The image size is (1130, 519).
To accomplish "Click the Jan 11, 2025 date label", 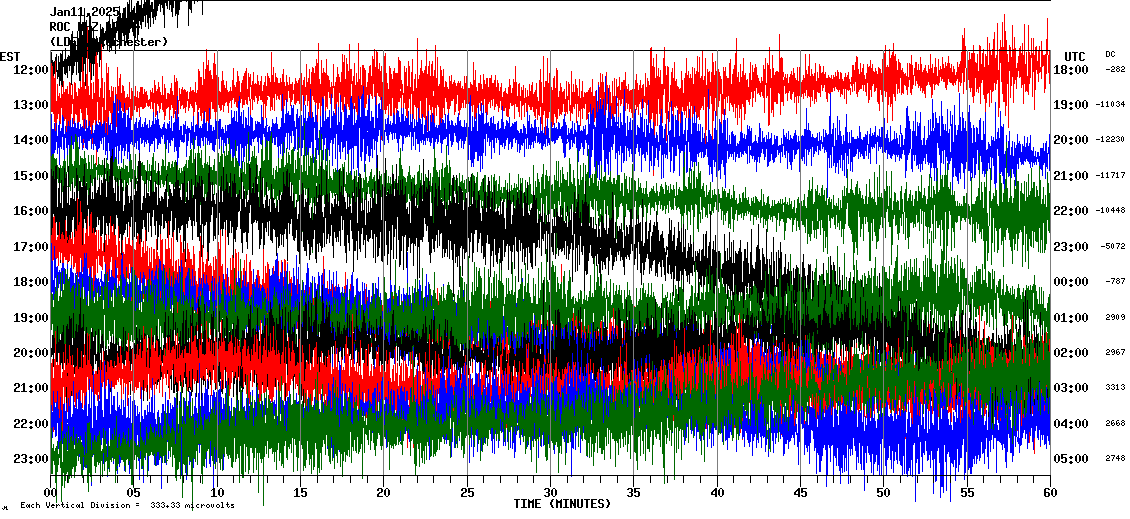I will [x=84, y=12].
